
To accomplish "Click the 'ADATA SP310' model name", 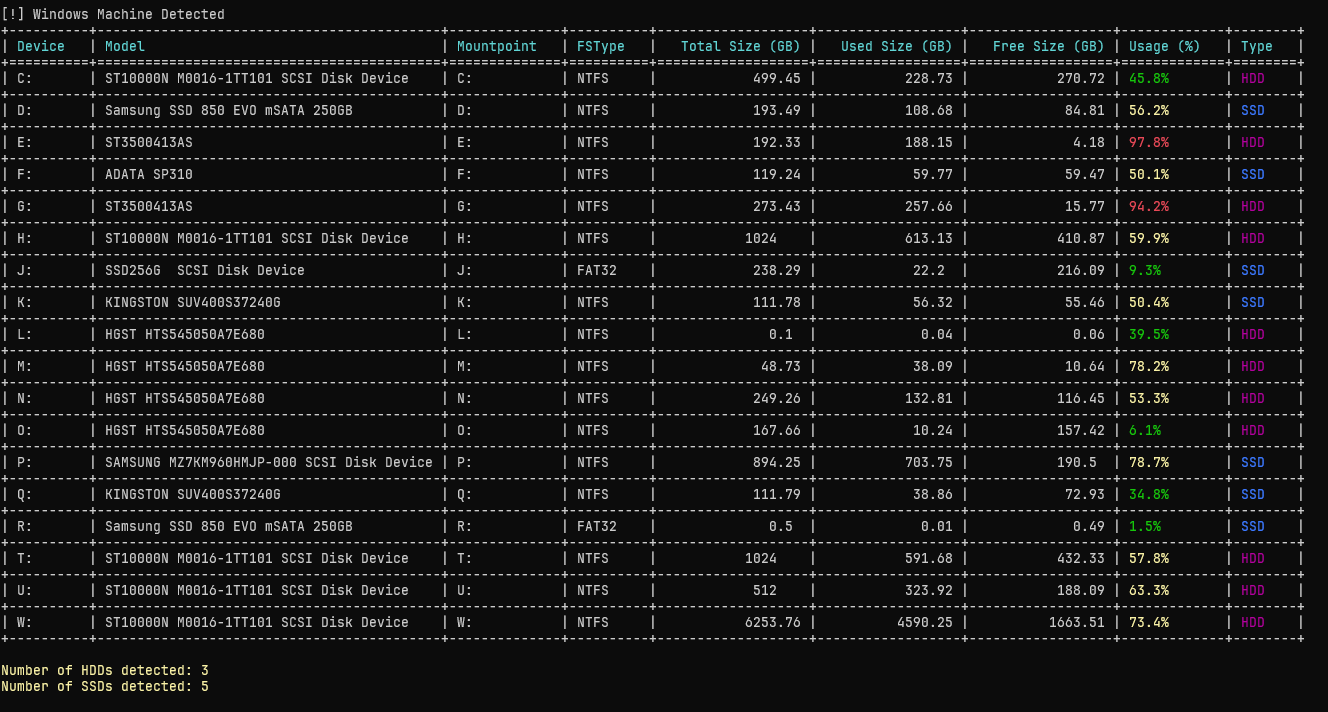I will [x=149, y=174].
